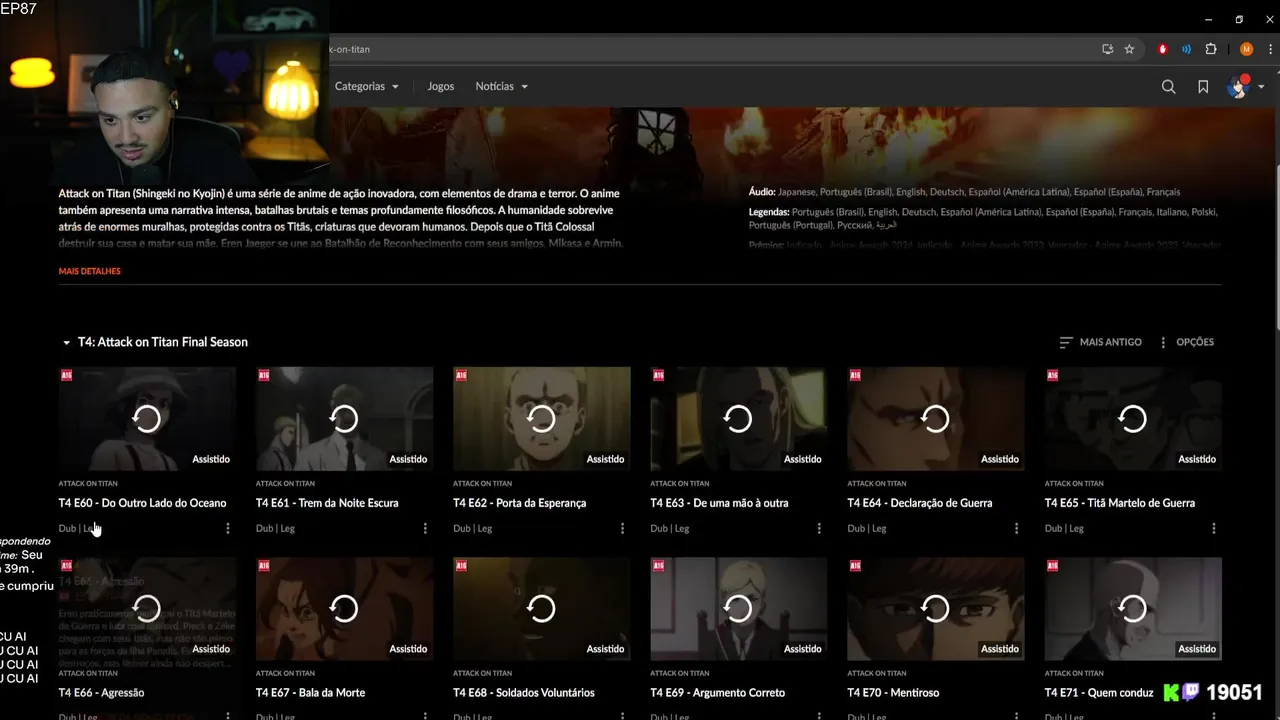Image resolution: width=1280 pixels, height=720 pixels.
Task: Open title T4 E67 - Bala da Morte
Action: (x=310, y=693)
